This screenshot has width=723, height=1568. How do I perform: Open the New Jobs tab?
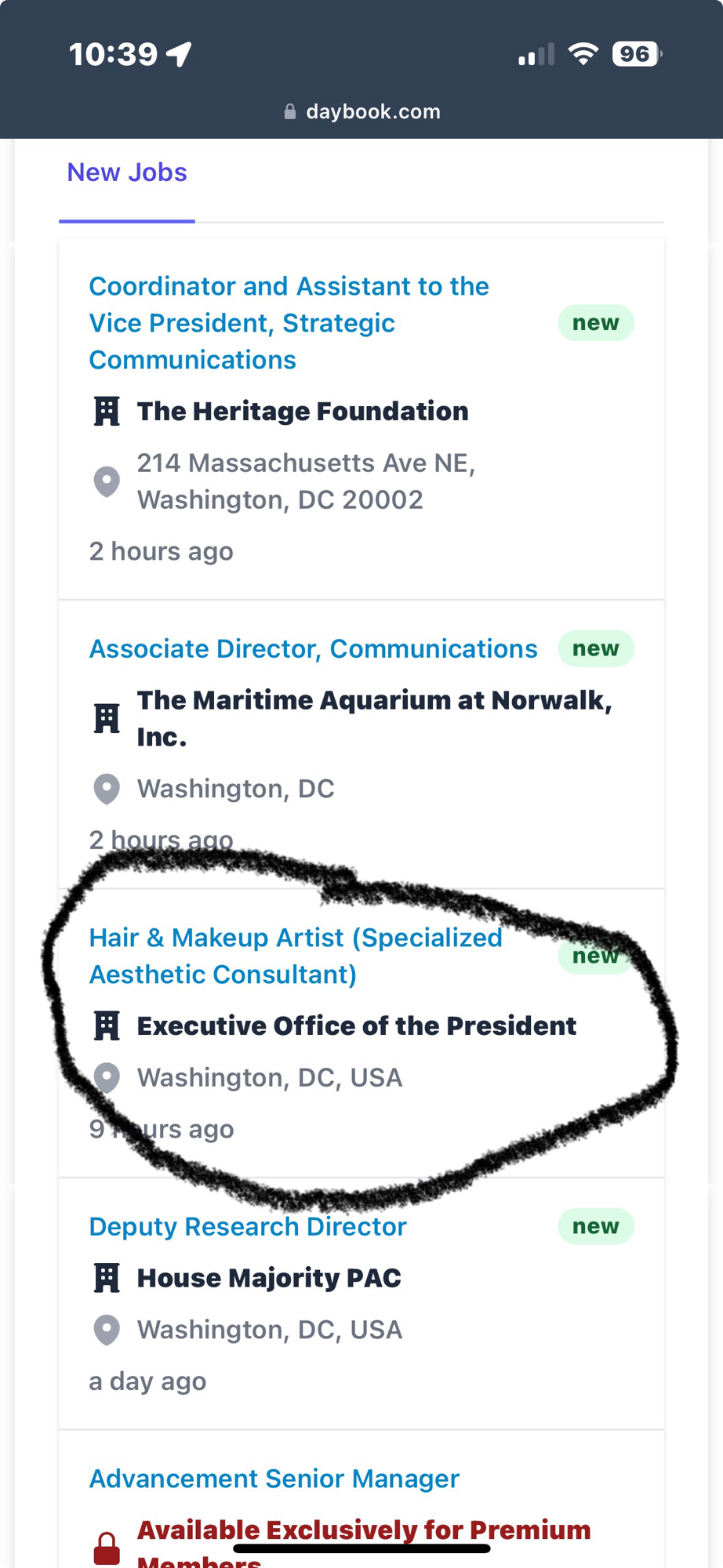click(x=127, y=172)
